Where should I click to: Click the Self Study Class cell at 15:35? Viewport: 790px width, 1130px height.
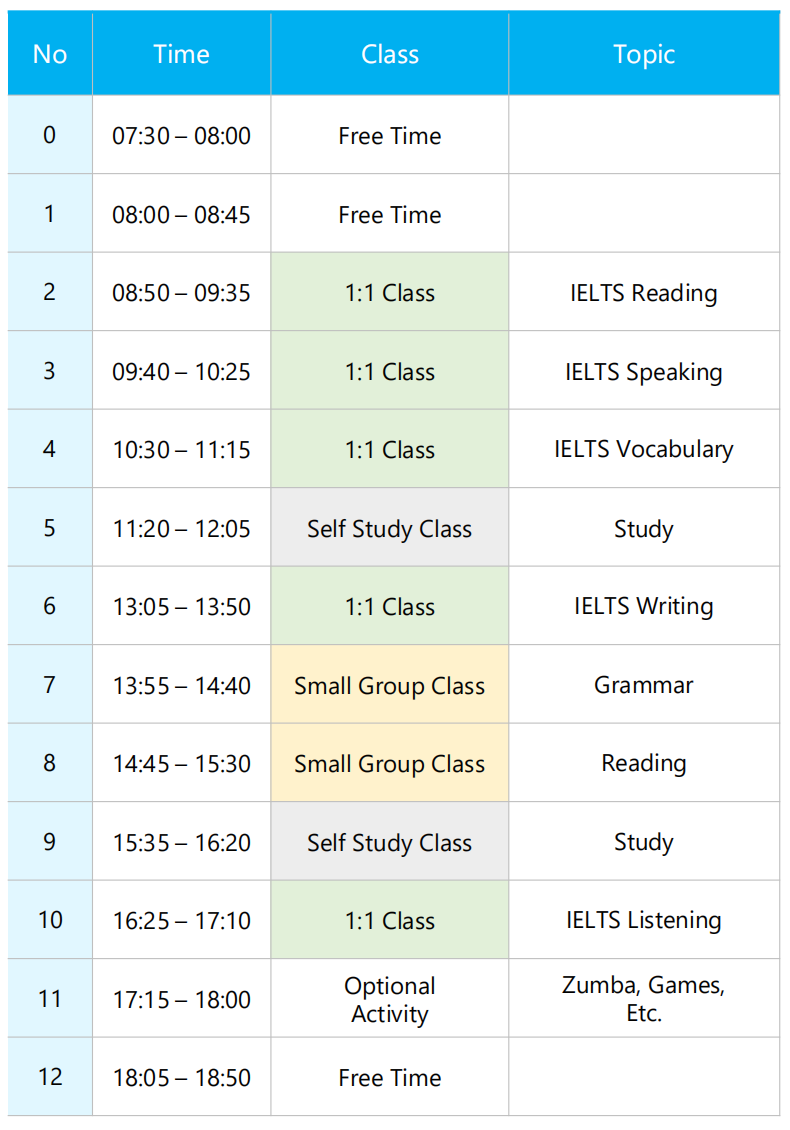(390, 842)
